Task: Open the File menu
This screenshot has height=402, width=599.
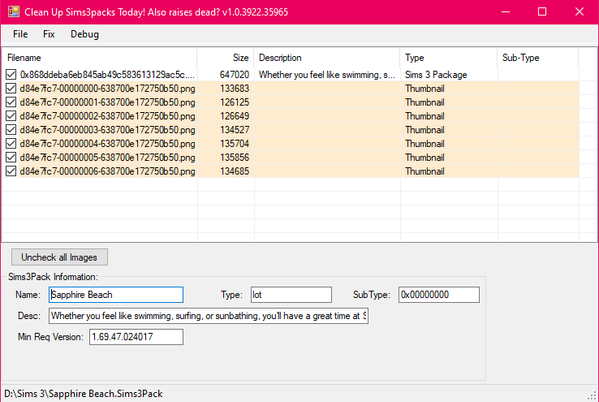Action: (20, 34)
